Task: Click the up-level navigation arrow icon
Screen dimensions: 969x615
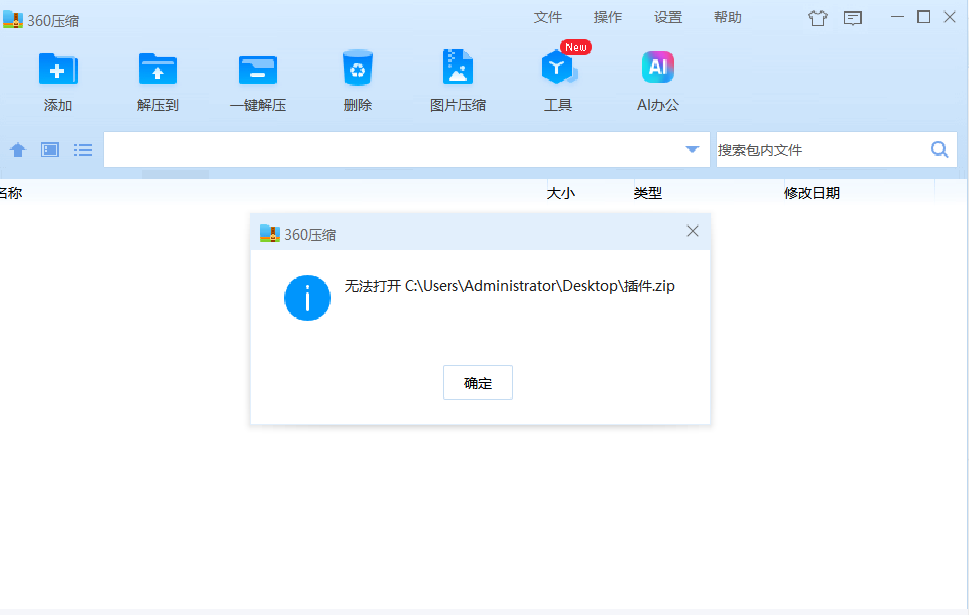Action: [x=17, y=149]
